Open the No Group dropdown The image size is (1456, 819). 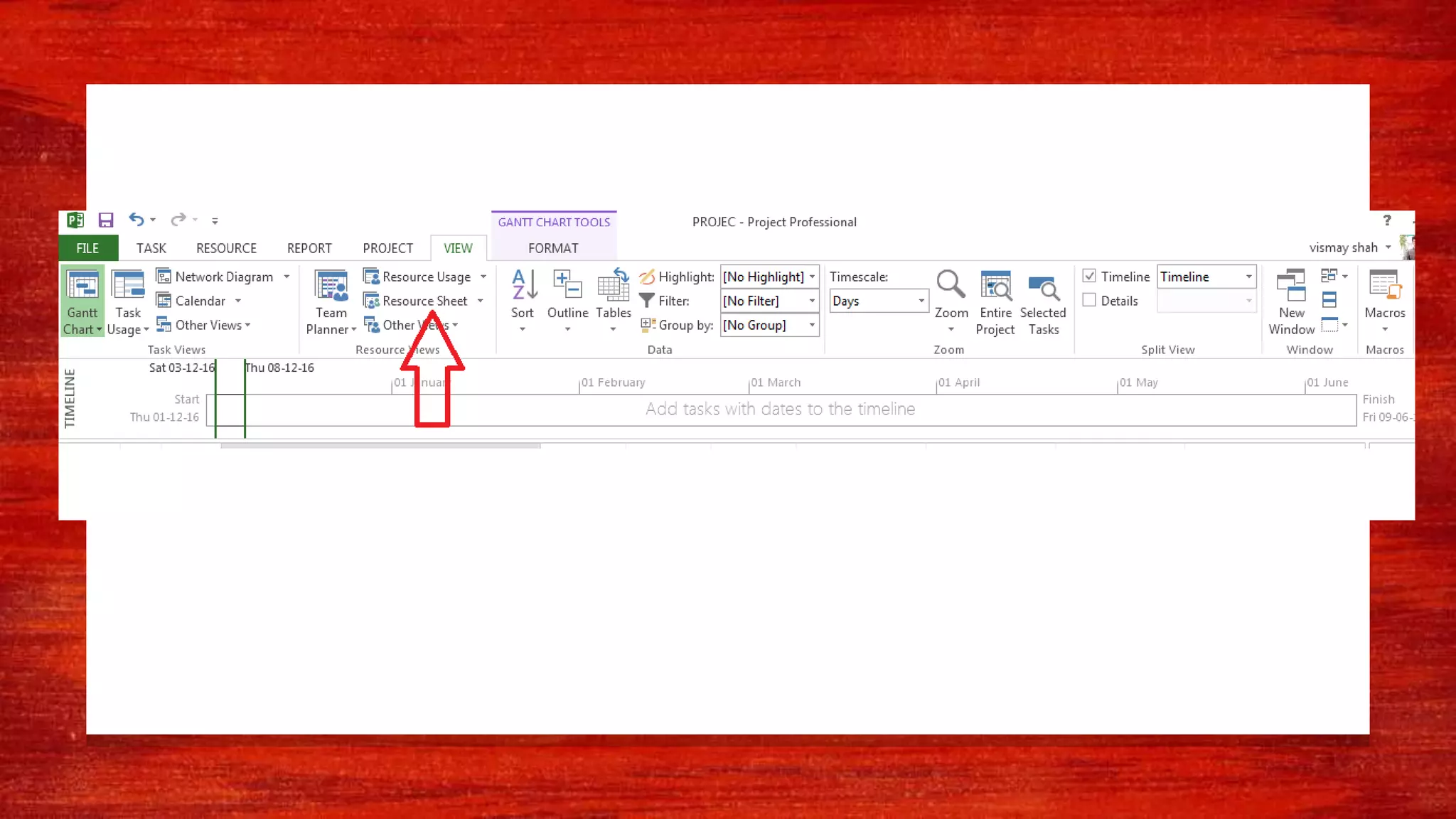(812, 326)
